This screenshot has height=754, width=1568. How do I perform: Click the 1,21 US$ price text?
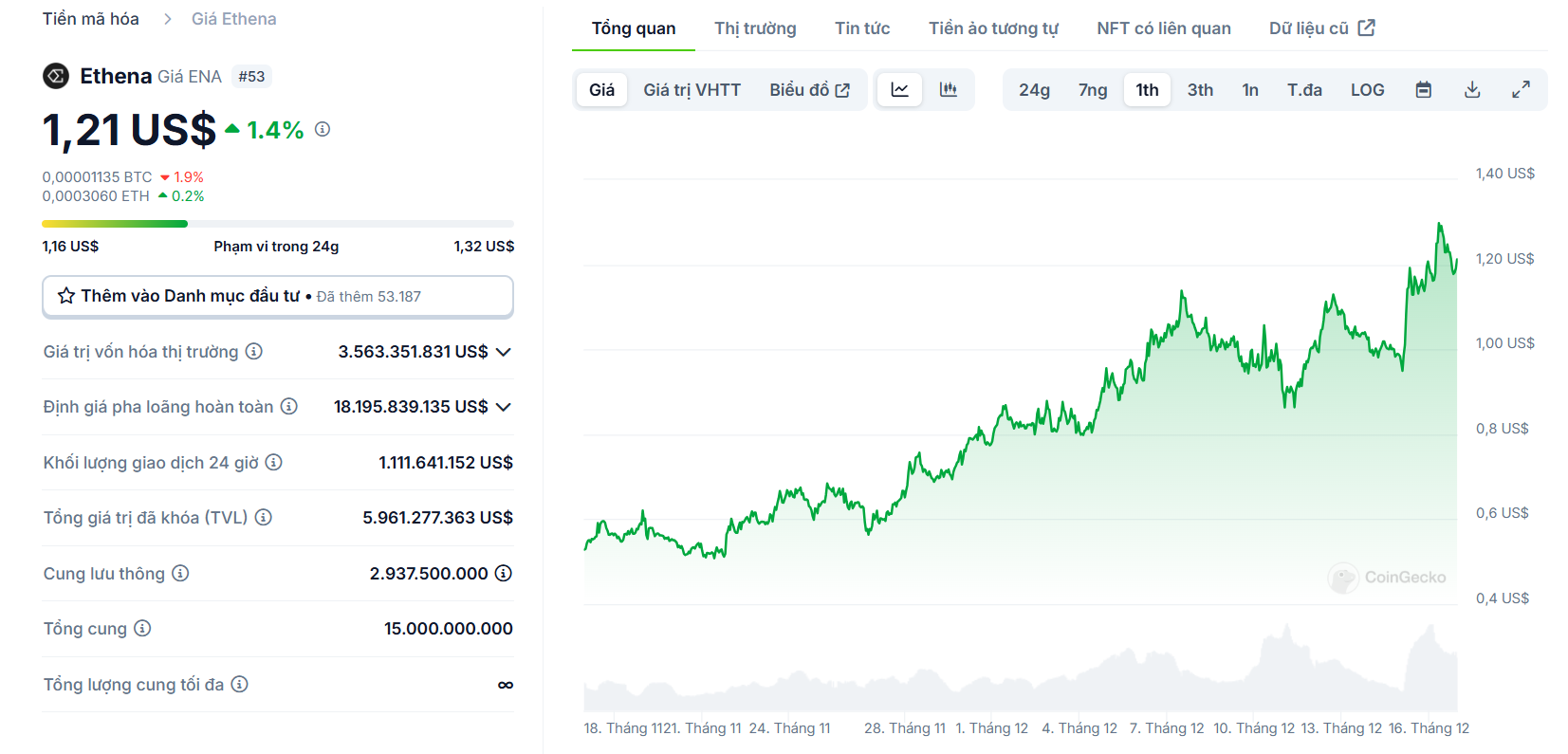pos(130,130)
